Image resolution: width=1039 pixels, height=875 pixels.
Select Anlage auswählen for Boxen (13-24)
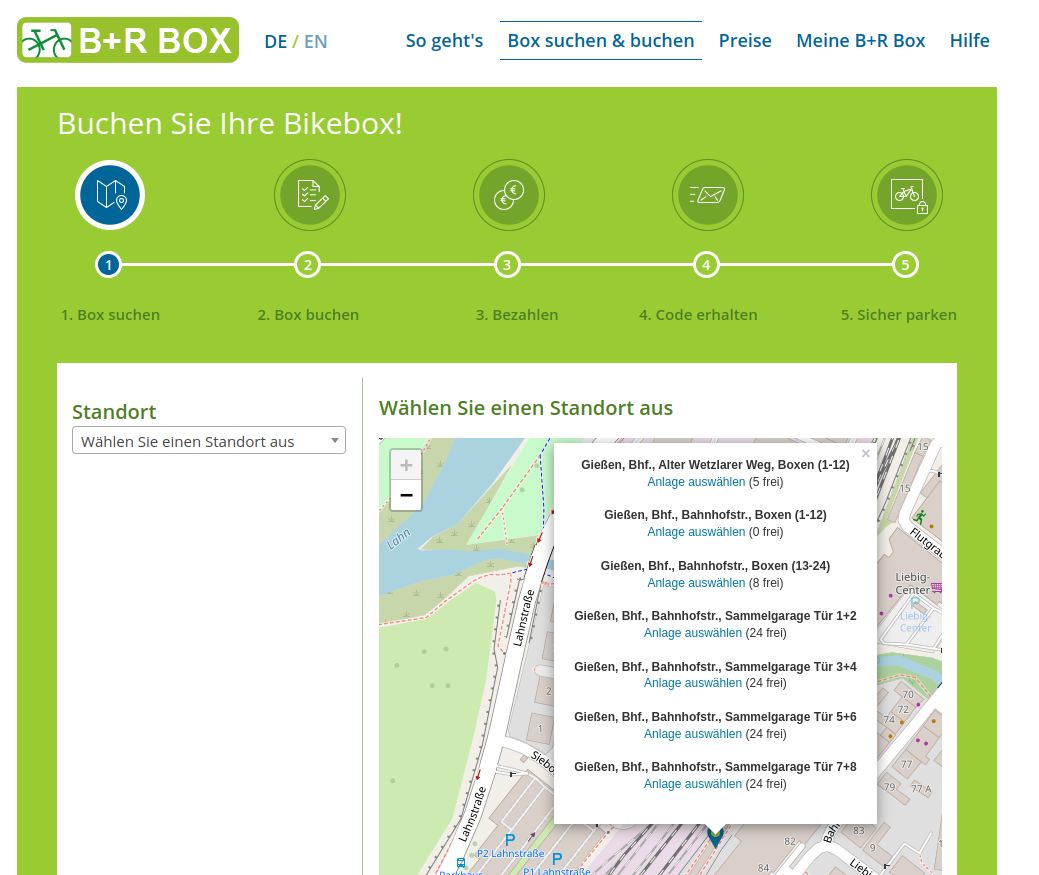[x=696, y=583]
